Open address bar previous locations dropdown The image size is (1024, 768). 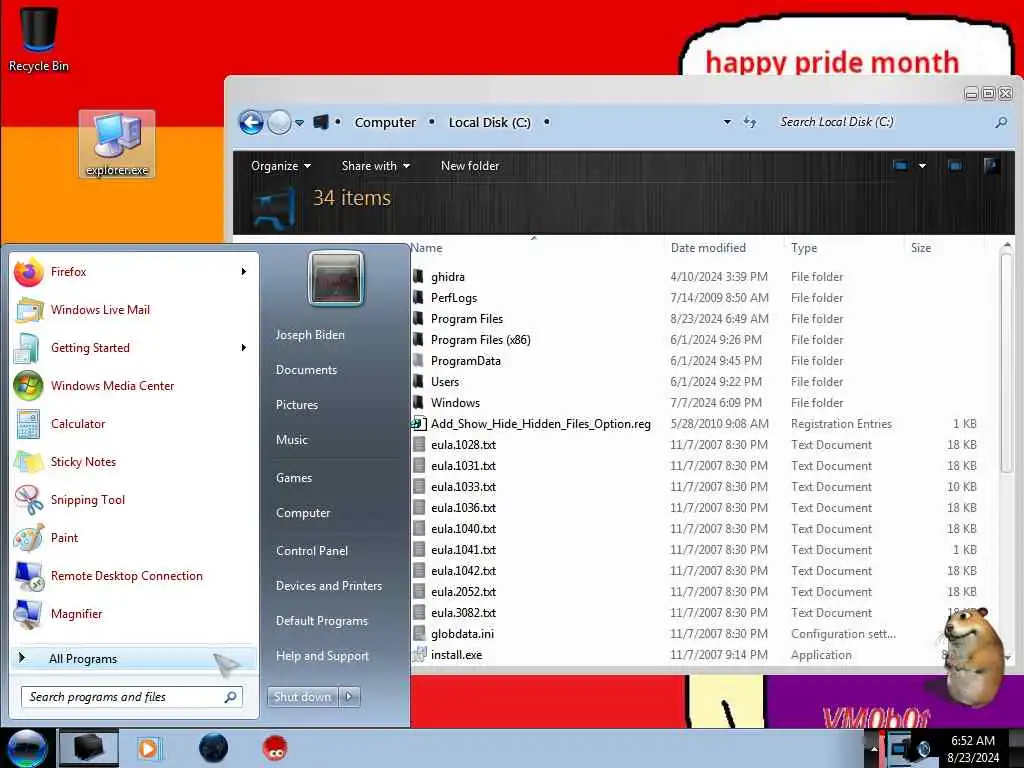coord(727,122)
